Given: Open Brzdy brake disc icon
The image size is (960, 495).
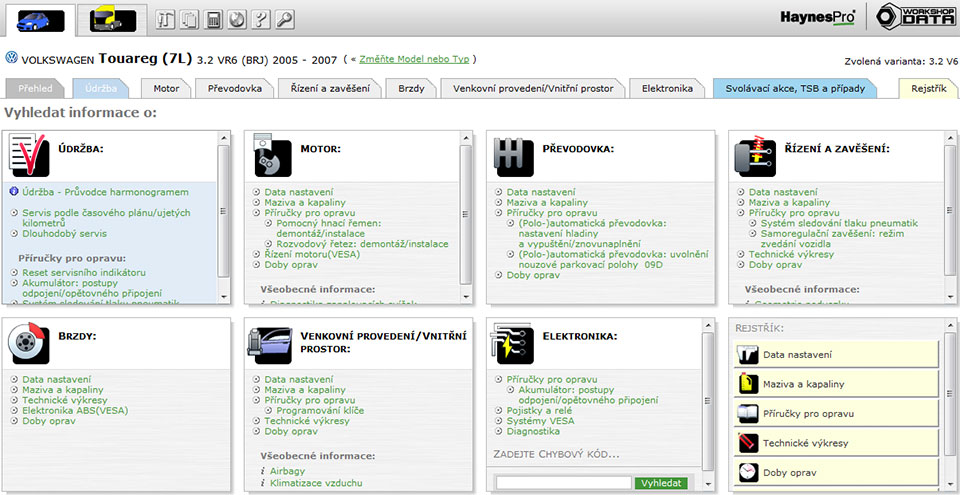Looking at the screenshot, I should tap(29, 344).
